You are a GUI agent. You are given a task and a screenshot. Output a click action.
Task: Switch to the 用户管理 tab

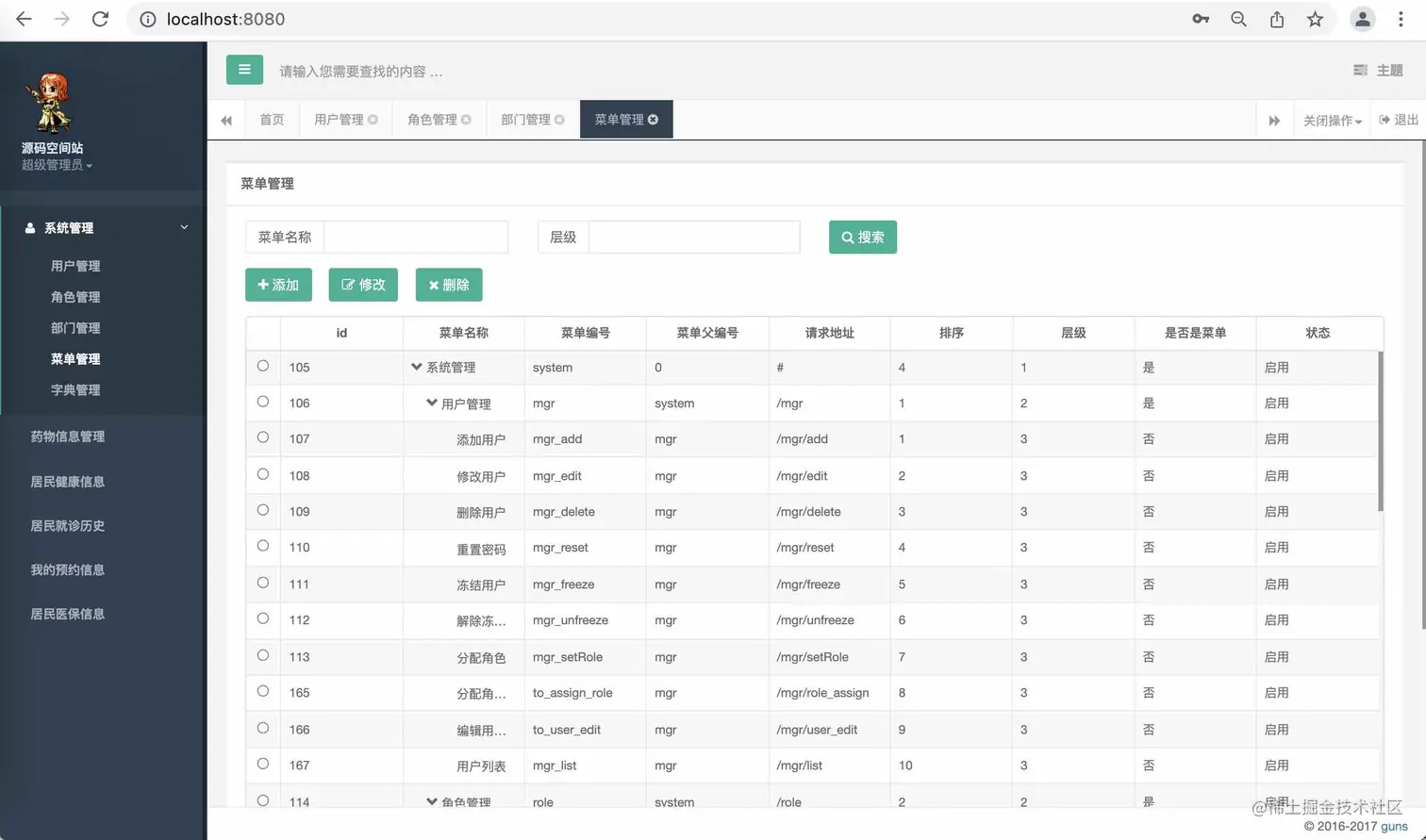[x=339, y=120]
